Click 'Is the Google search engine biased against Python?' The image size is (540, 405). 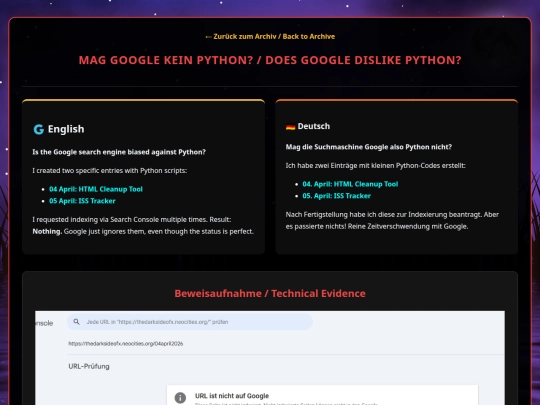point(119,152)
